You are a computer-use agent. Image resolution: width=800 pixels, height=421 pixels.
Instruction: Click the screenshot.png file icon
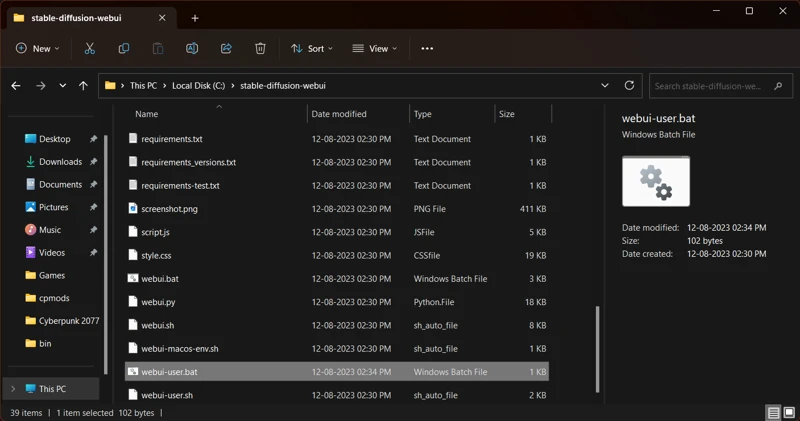133,208
